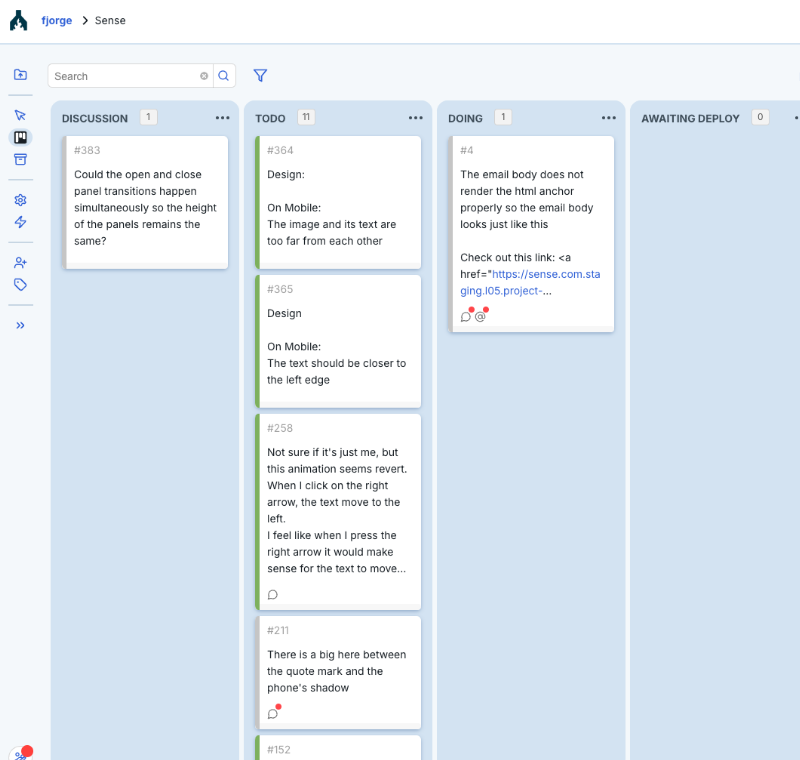
Task: Open the user avatar with red notification
Action: click(20, 754)
